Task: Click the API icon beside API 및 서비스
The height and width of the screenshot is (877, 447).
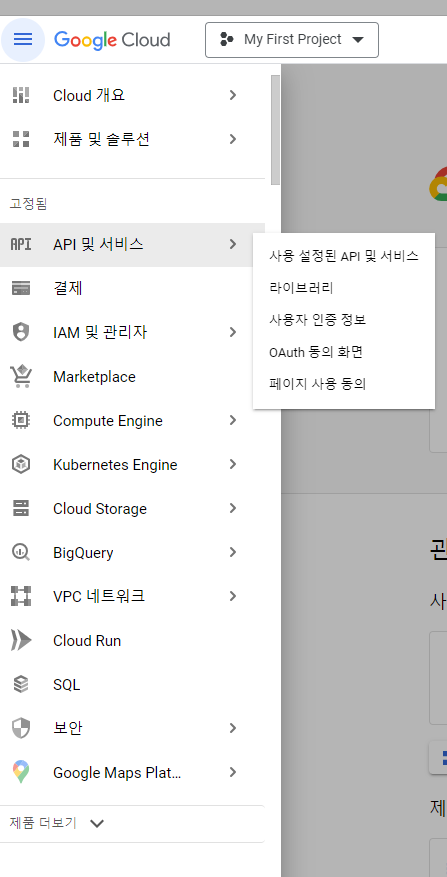Action: point(21,244)
